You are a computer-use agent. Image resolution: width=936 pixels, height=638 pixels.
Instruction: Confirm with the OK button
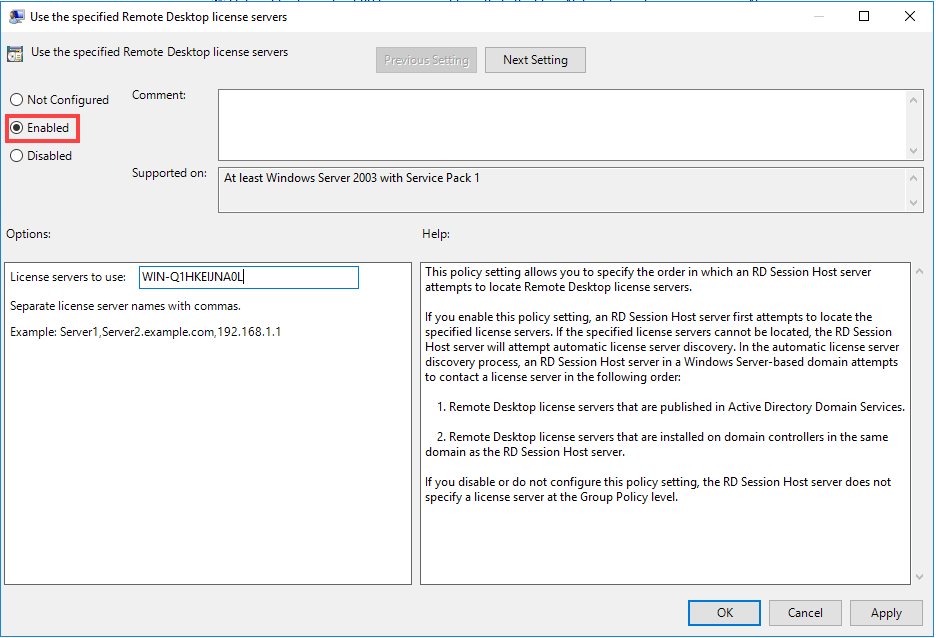tap(724, 613)
